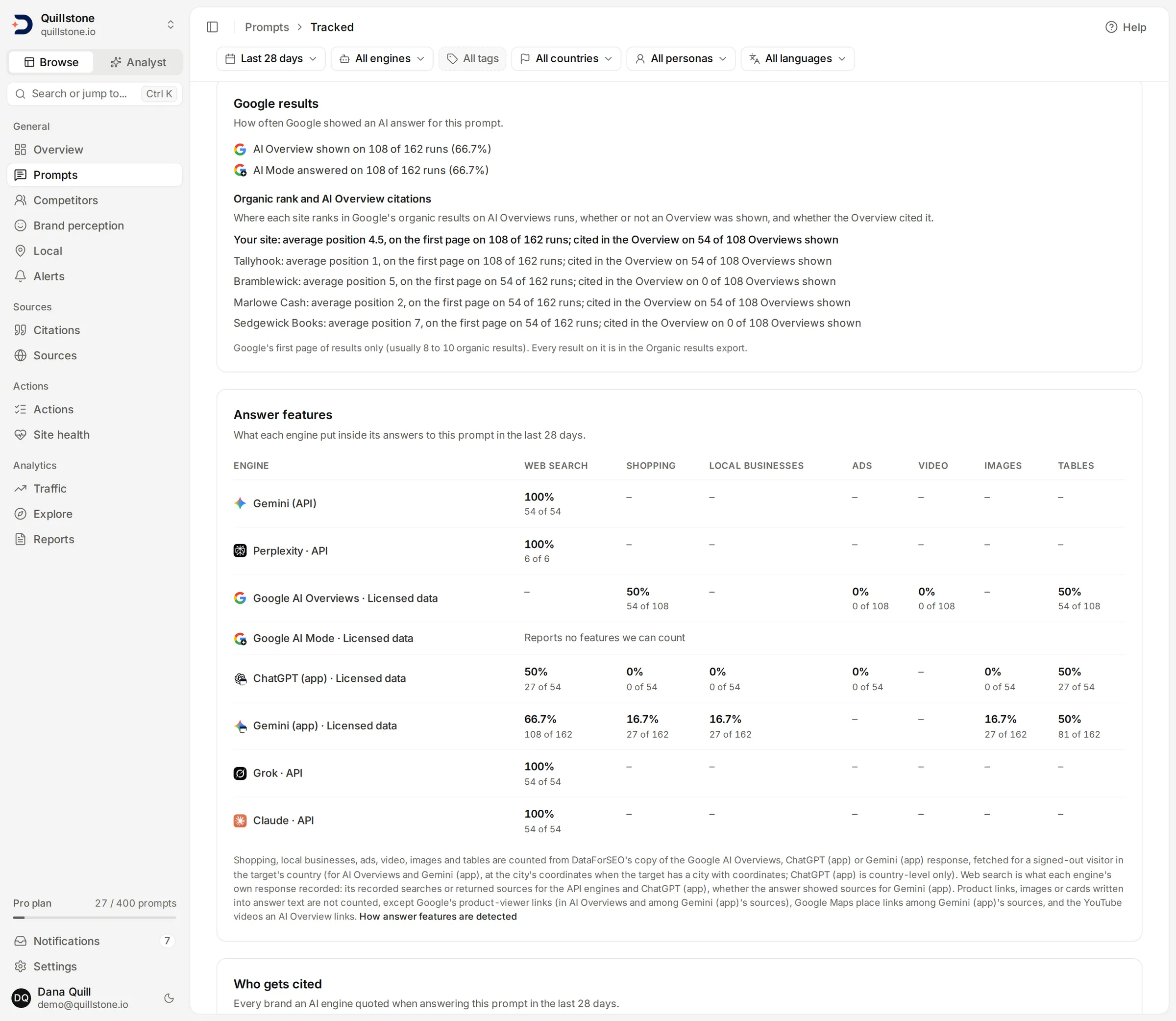Click Gemini (API) engine icon
This screenshot has height=1021, width=1176.
pyautogui.click(x=240, y=503)
